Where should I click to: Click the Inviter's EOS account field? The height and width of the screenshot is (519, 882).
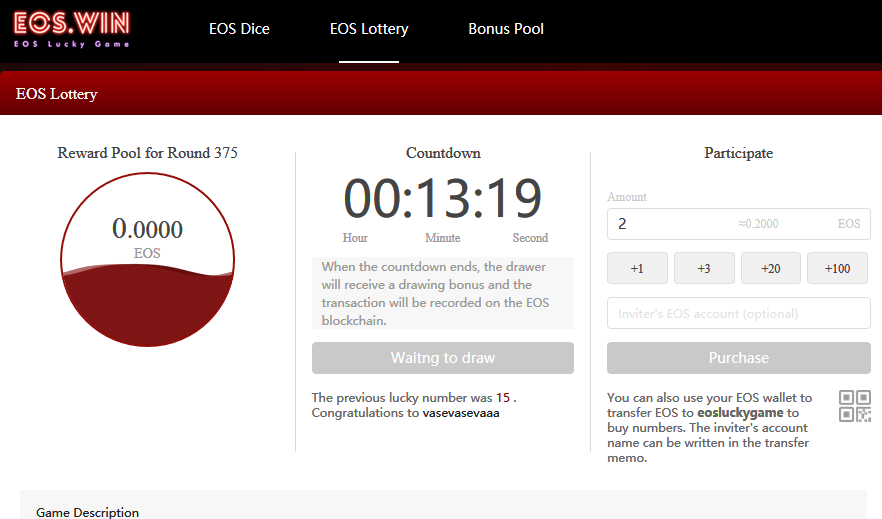click(739, 313)
